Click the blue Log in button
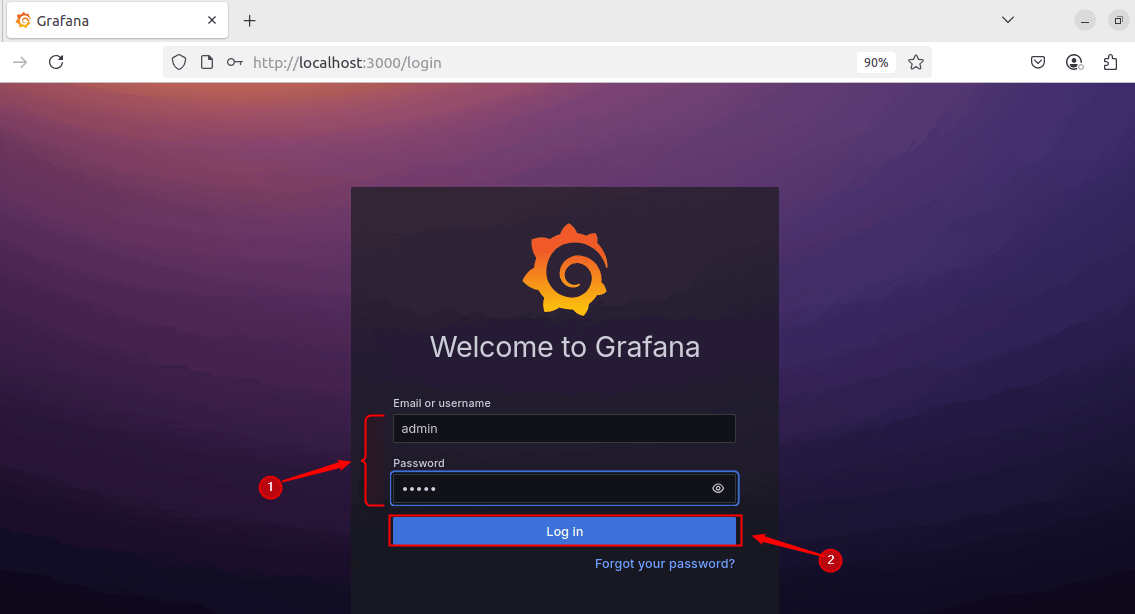 [x=564, y=531]
